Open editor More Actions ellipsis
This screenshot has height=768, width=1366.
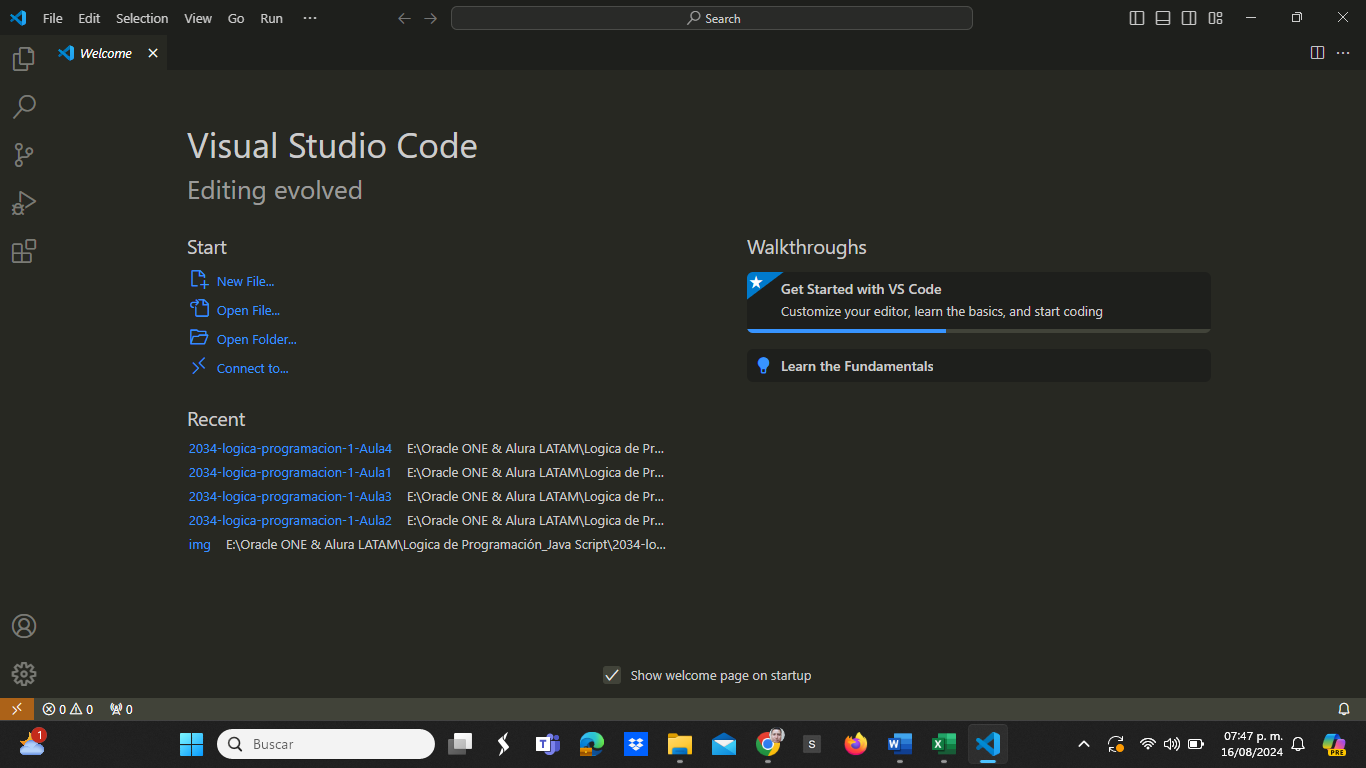(1343, 53)
